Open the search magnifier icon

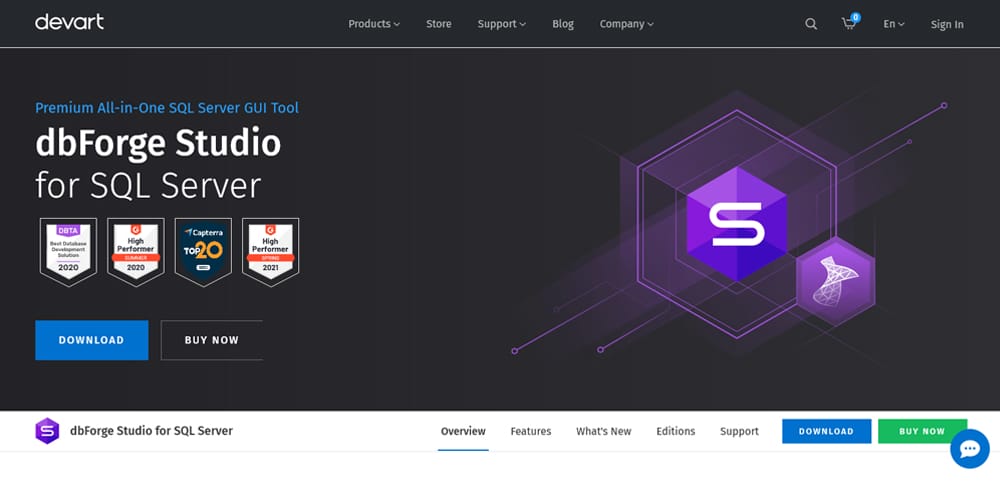pos(811,24)
